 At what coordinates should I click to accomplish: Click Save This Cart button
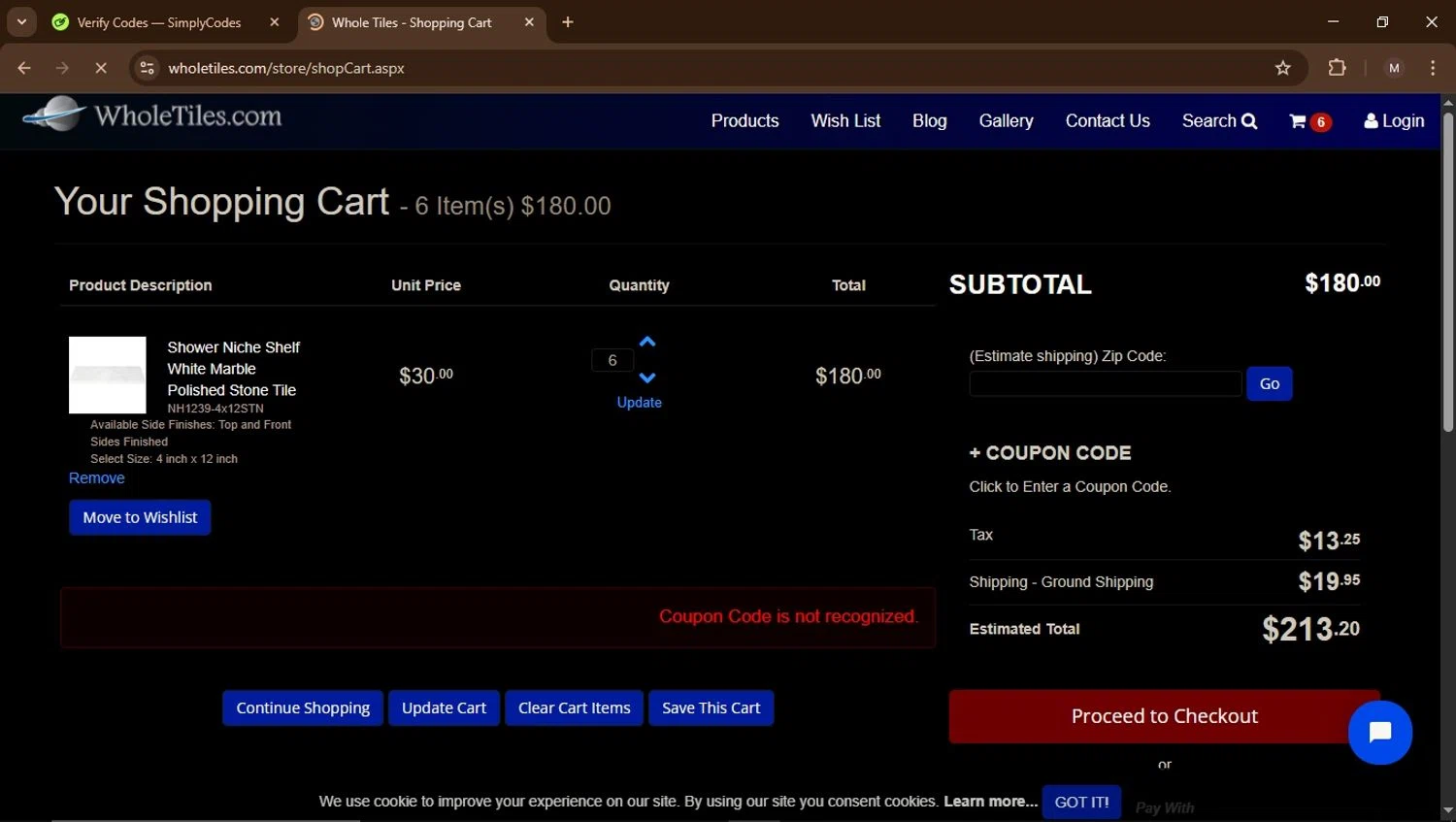pyautogui.click(x=711, y=707)
